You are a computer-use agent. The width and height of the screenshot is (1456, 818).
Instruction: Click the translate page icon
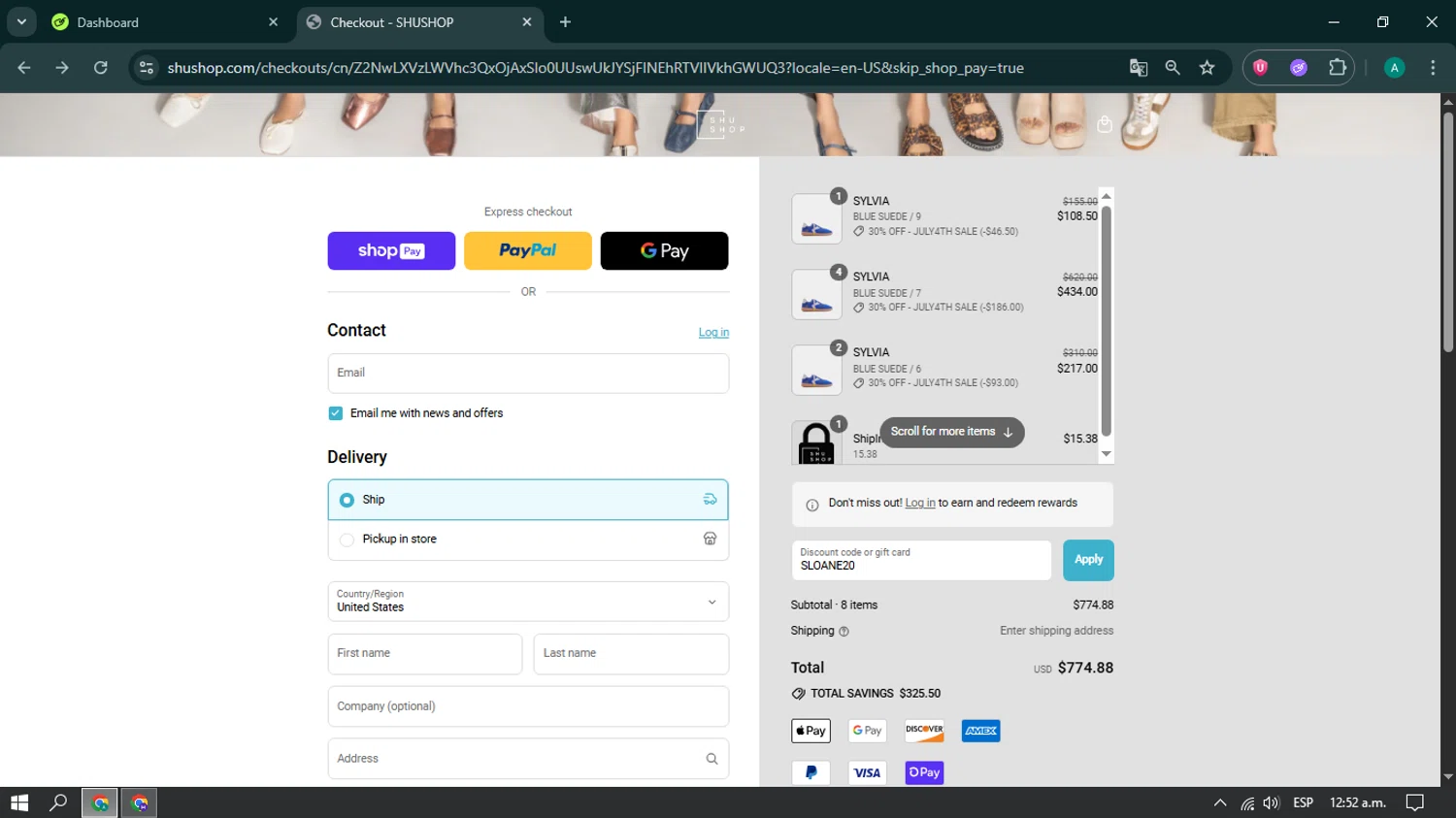click(x=1139, y=68)
